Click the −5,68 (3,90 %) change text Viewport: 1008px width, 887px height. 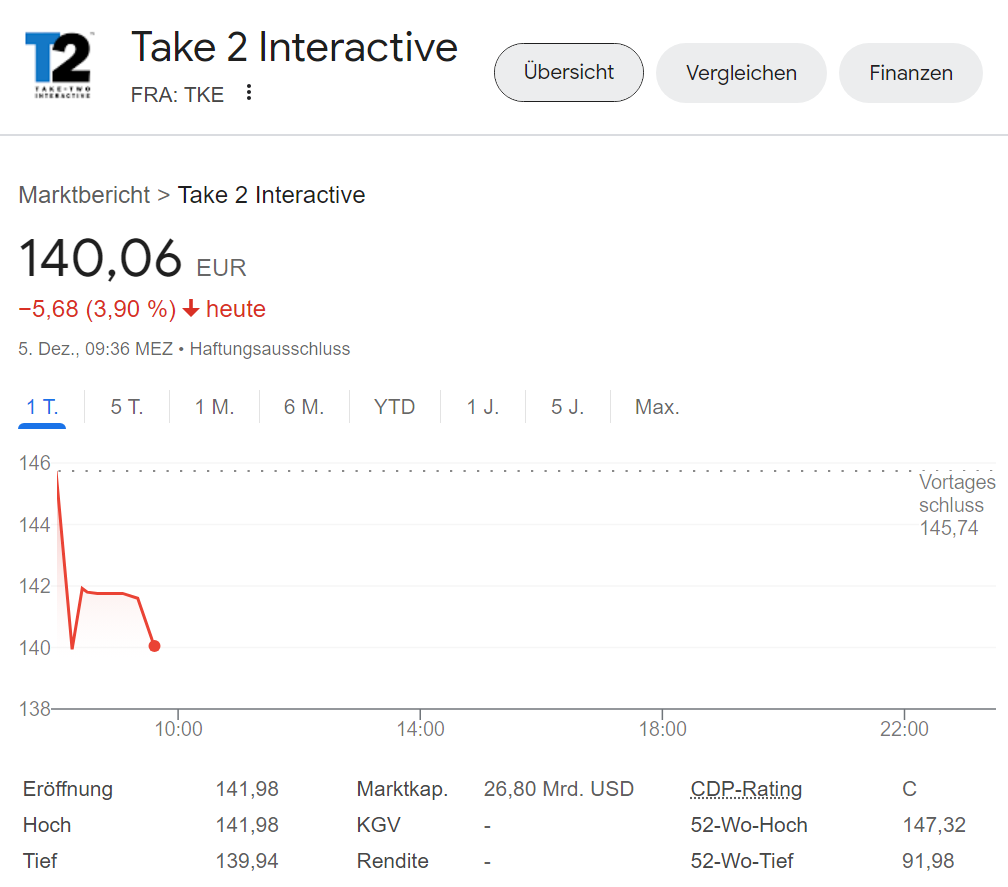click(97, 309)
